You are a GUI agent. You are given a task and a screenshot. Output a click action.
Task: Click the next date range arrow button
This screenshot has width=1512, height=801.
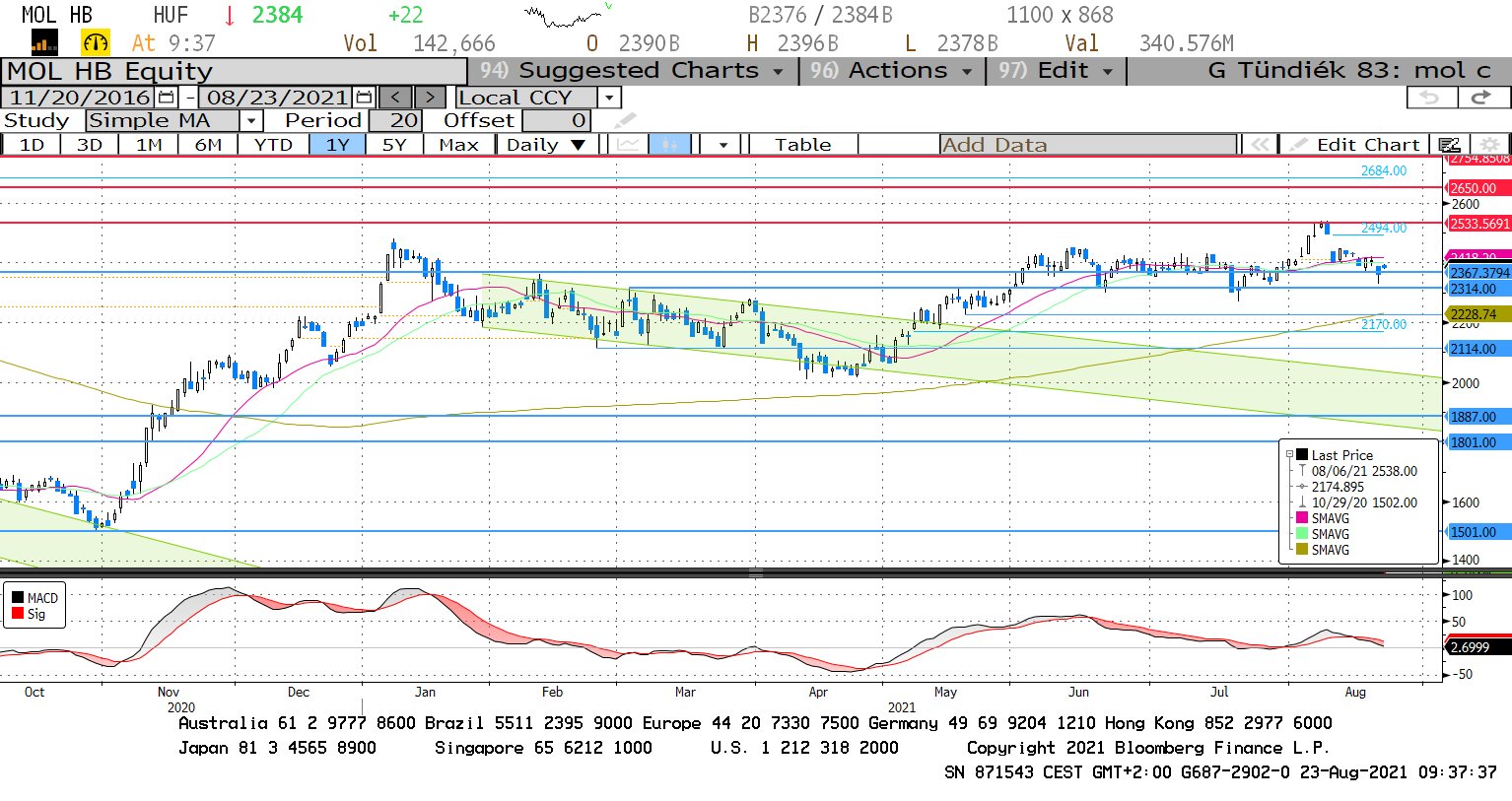(x=430, y=98)
